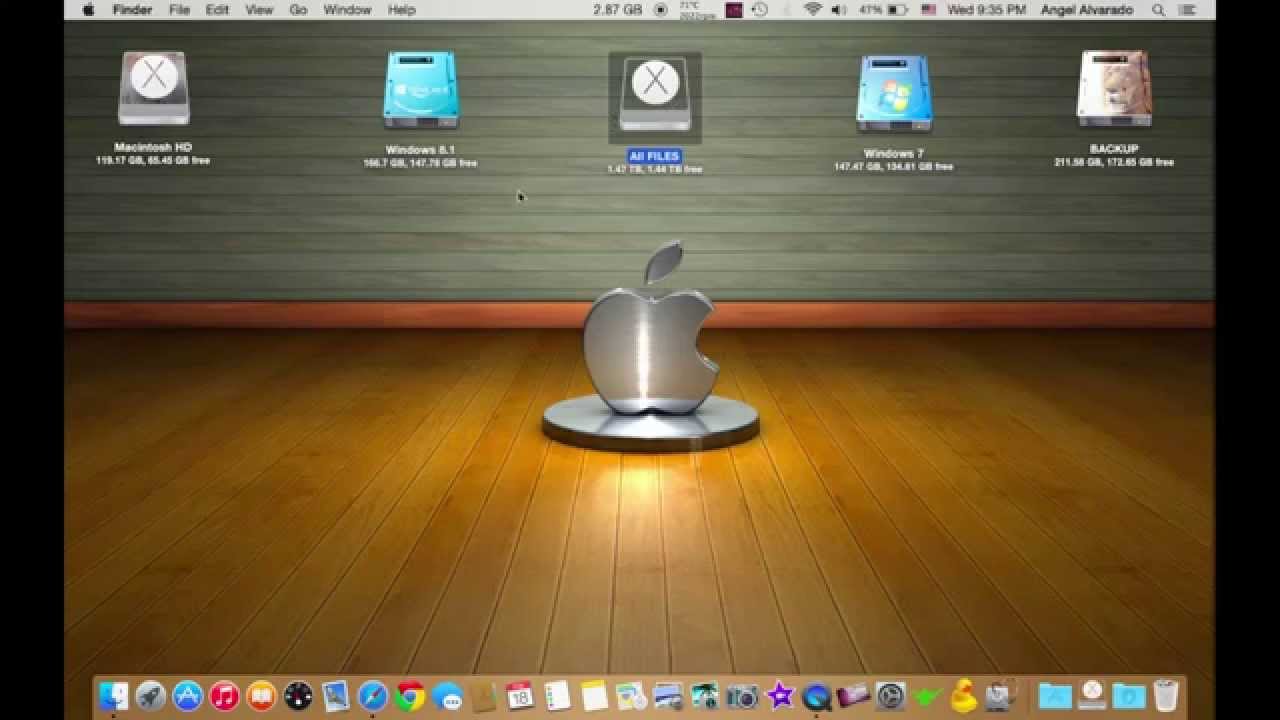
Task: Open Finder from the dock
Action: [114, 696]
